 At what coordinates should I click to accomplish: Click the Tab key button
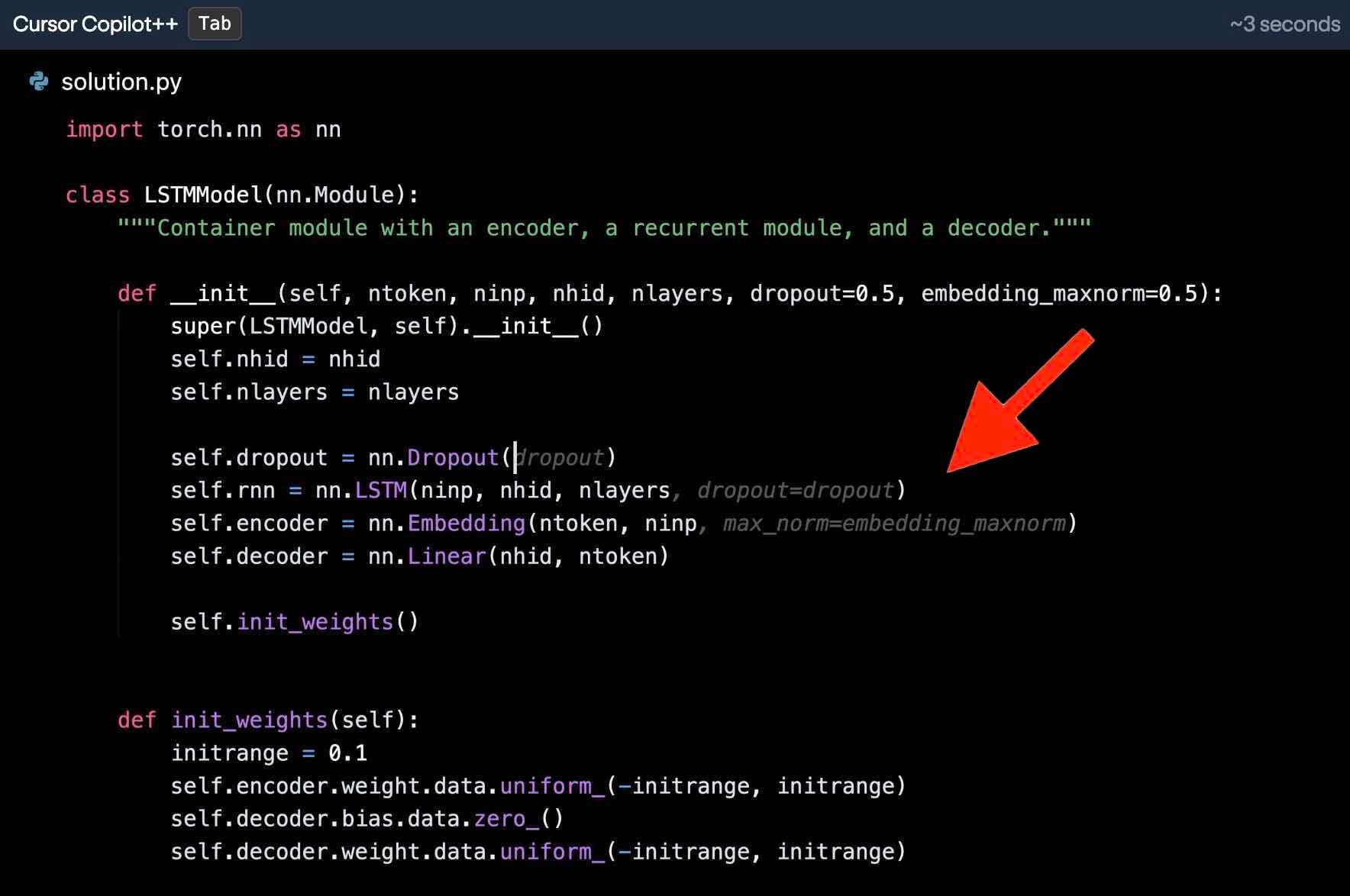[215, 24]
